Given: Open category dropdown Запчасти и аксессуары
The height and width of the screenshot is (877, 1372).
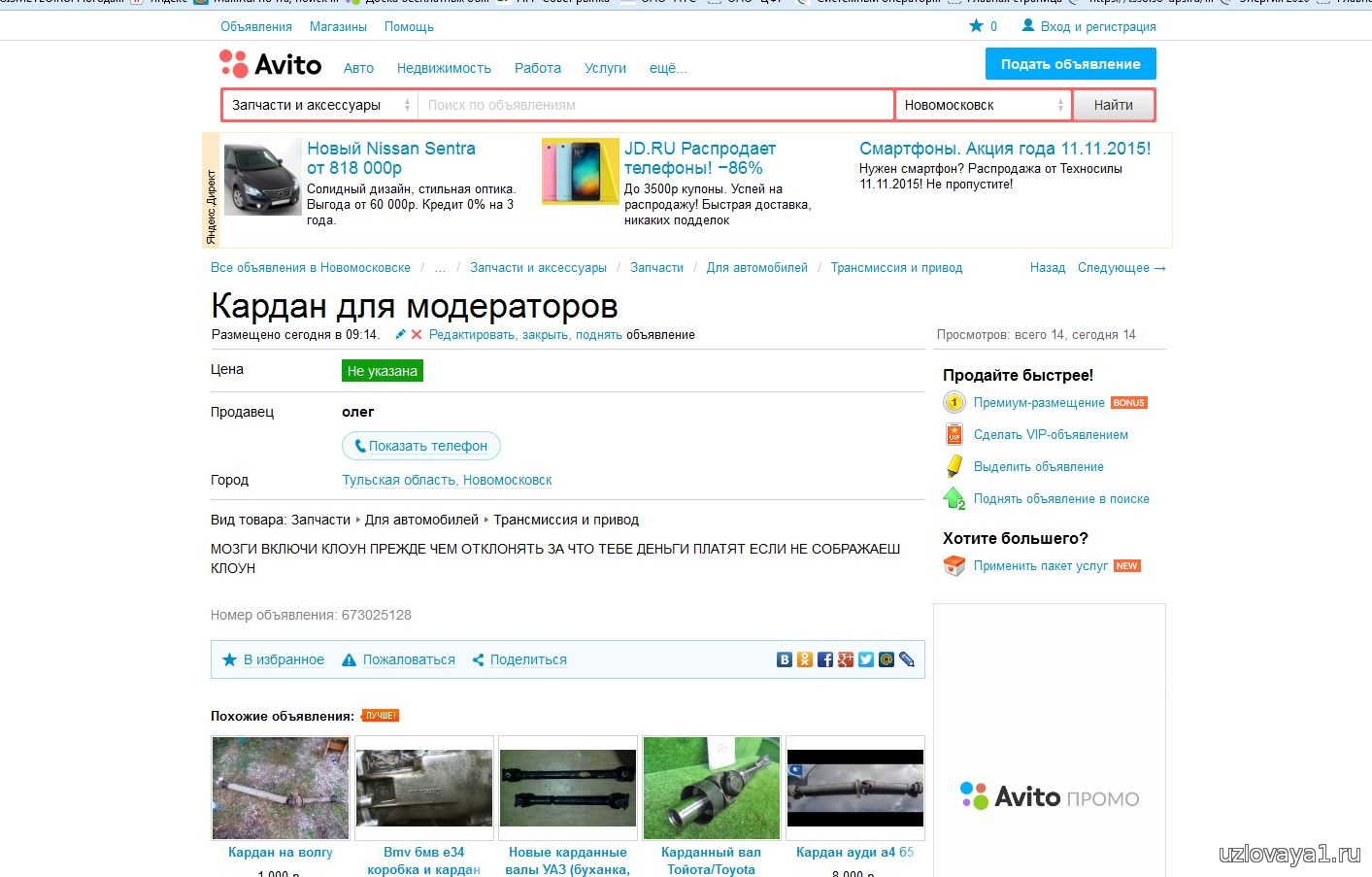Looking at the screenshot, I should (x=320, y=105).
